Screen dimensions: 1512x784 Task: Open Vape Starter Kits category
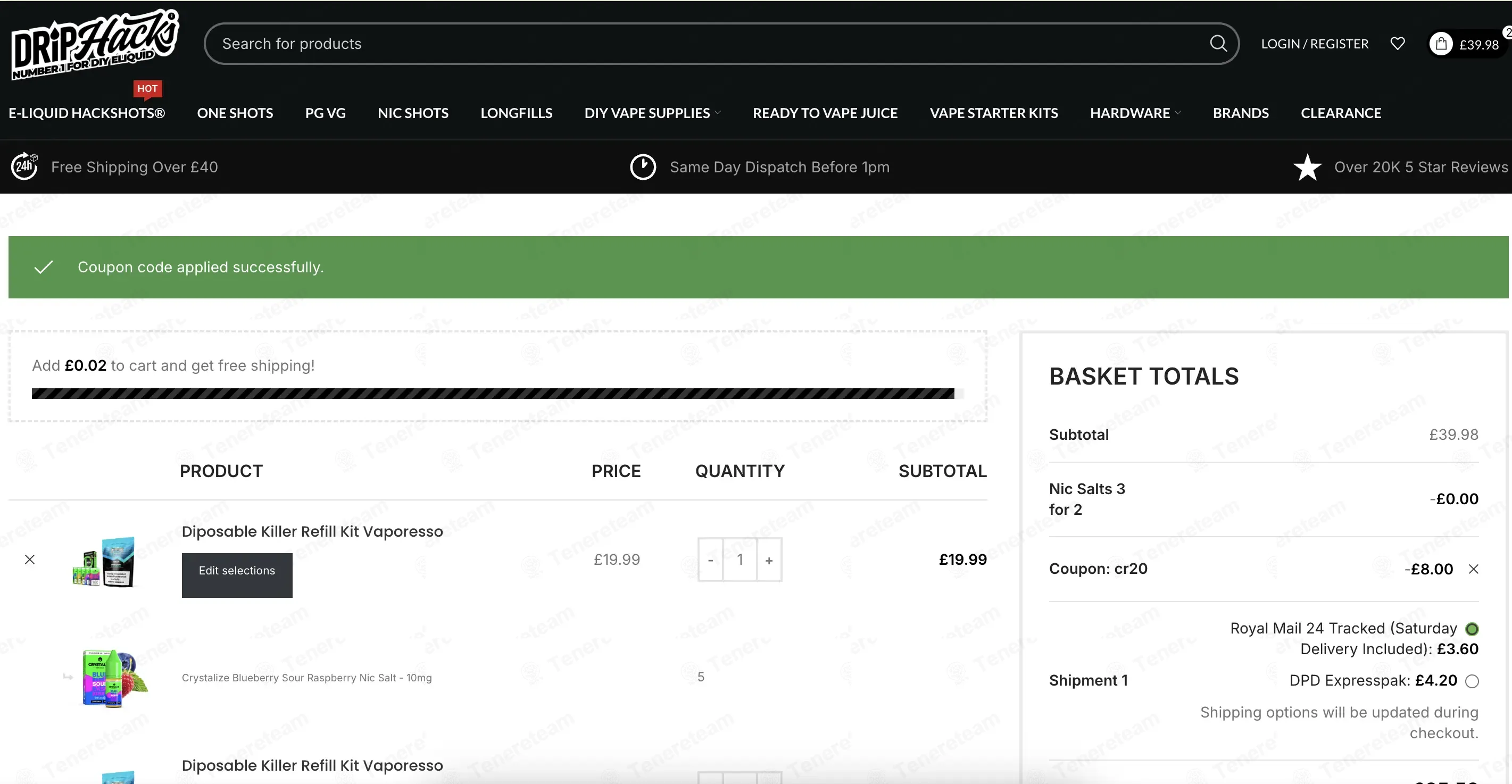pos(994,113)
